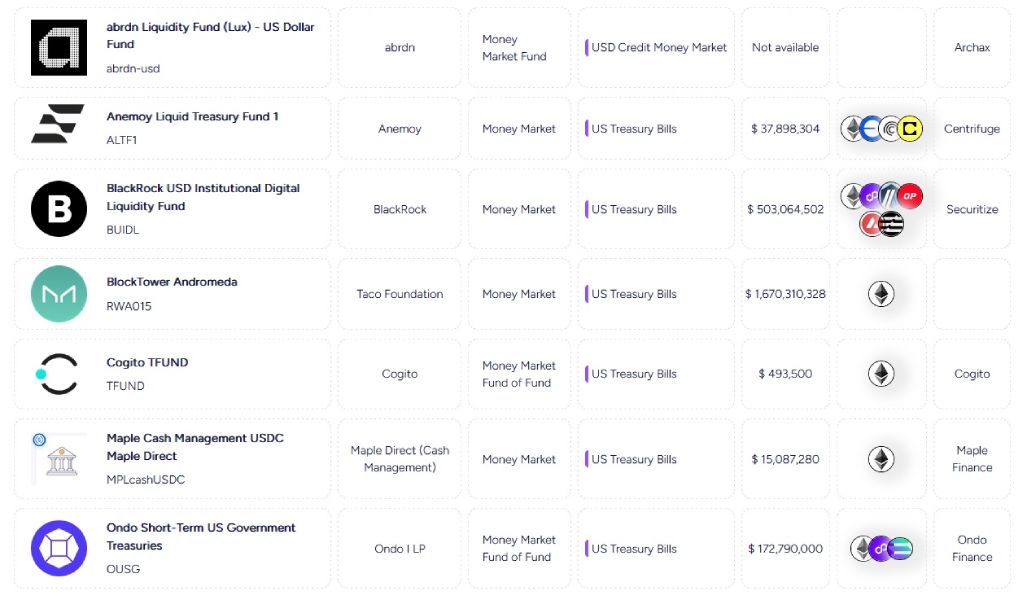This screenshot has width=1027, height=600.
Task: Select the Taco Foundation issuer cell
Action: (x=400, y=294)
